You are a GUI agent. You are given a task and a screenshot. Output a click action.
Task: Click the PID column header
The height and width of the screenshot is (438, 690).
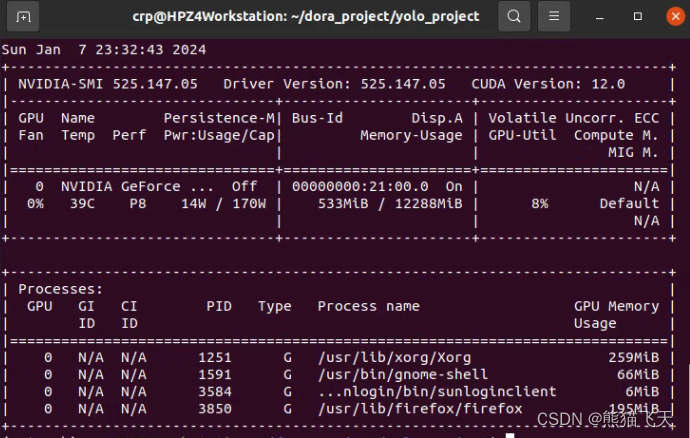coord(219,306)
